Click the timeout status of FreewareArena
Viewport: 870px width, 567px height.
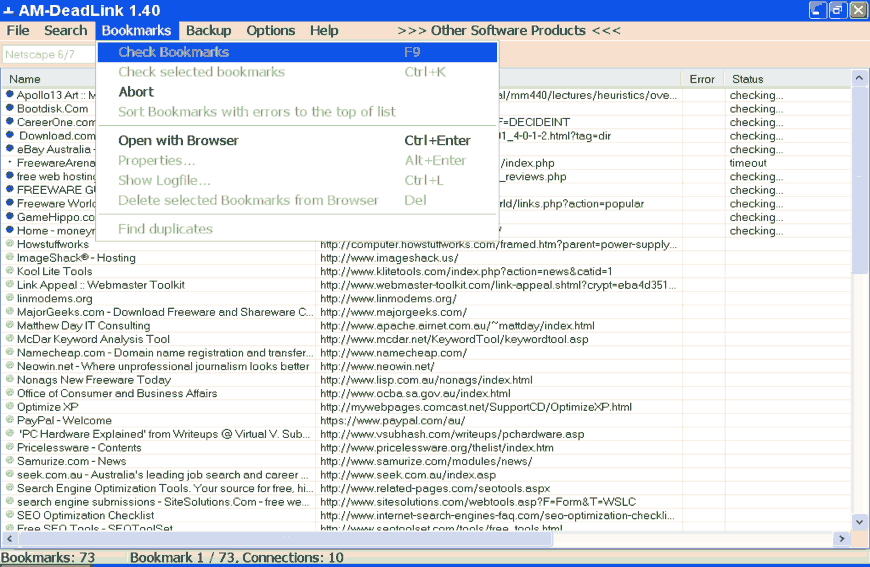(748, 163)
